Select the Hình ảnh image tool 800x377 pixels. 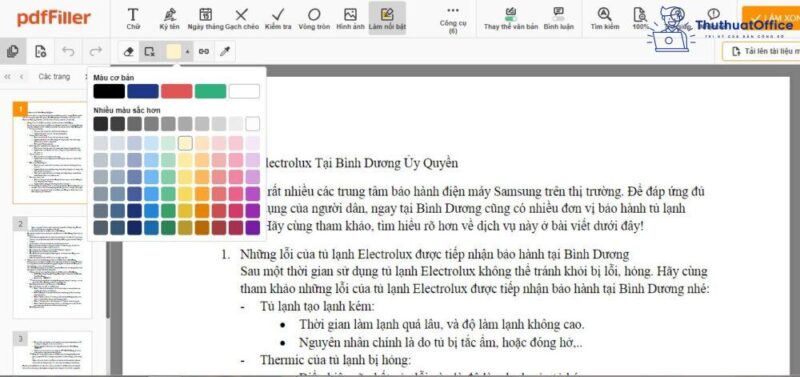pyautogui.click(x=350, y=18)
